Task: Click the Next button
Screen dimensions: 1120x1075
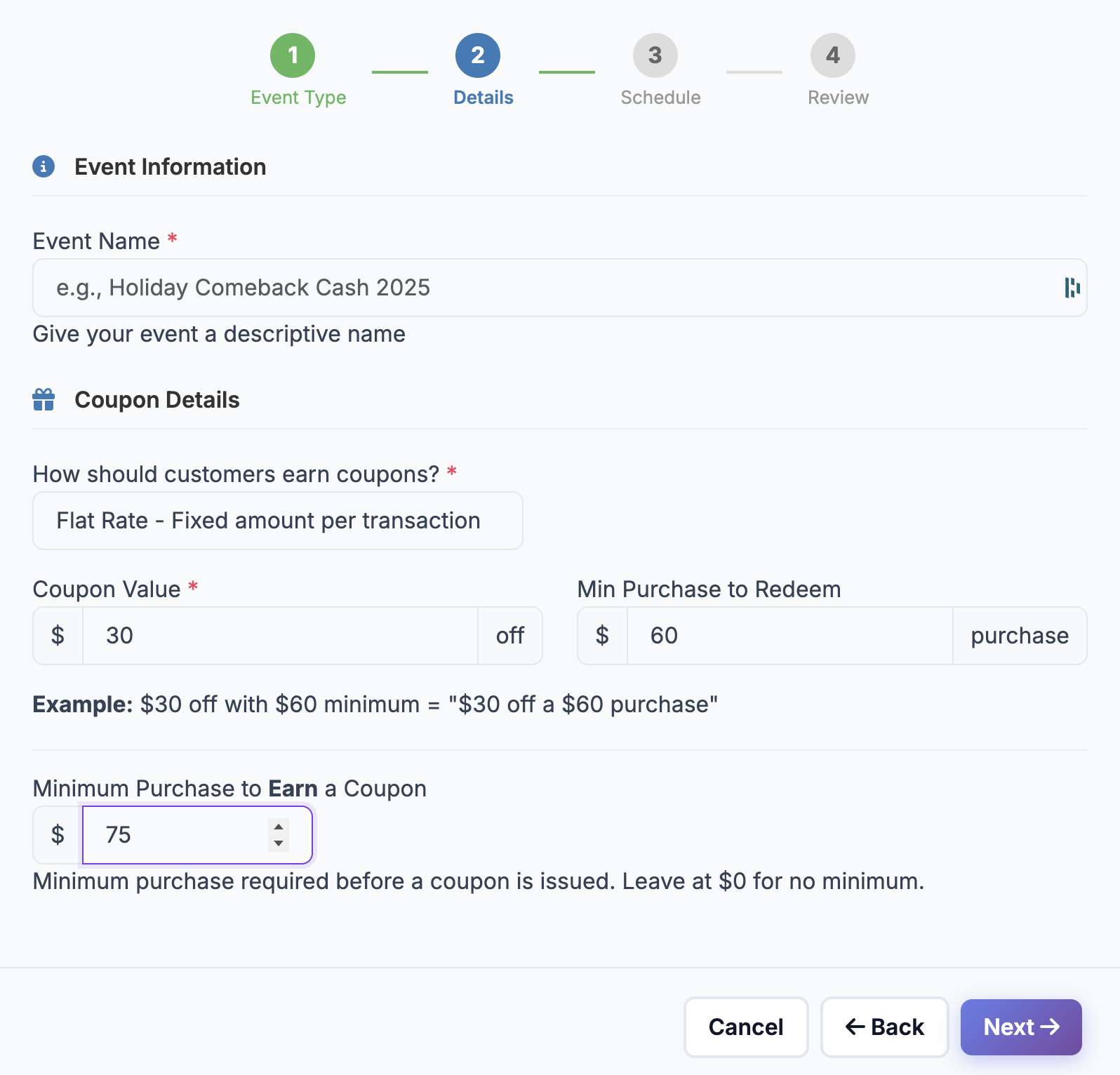Action: click(x=1021, y=1027)
